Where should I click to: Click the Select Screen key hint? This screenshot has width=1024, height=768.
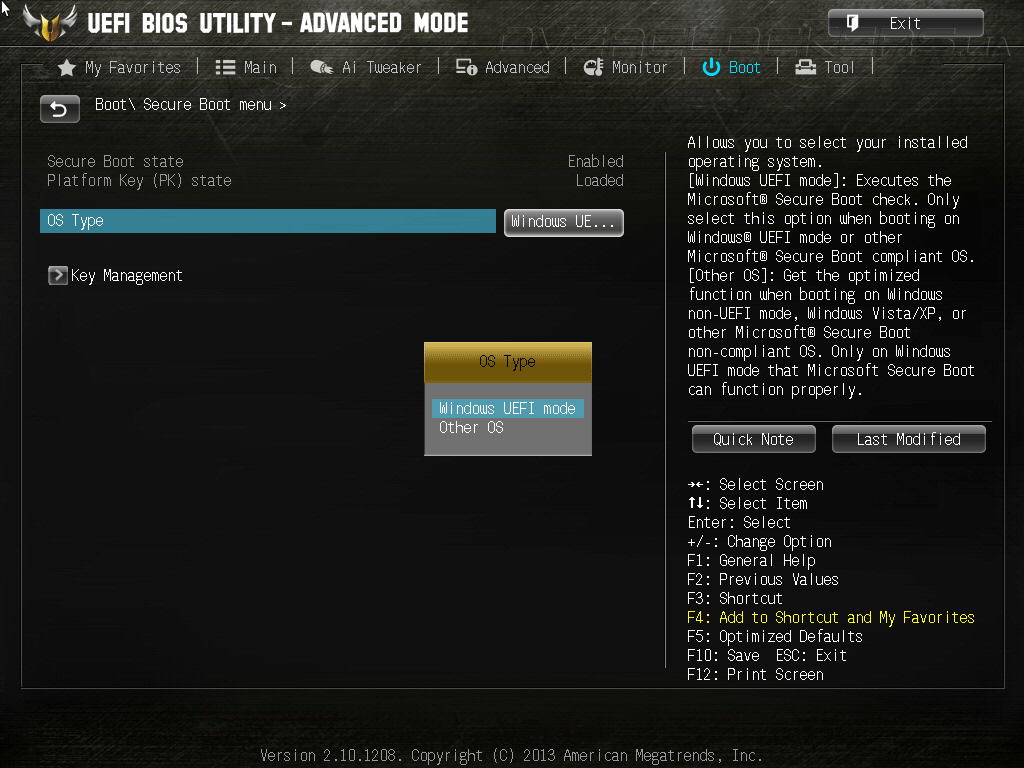tap(756, 485)
